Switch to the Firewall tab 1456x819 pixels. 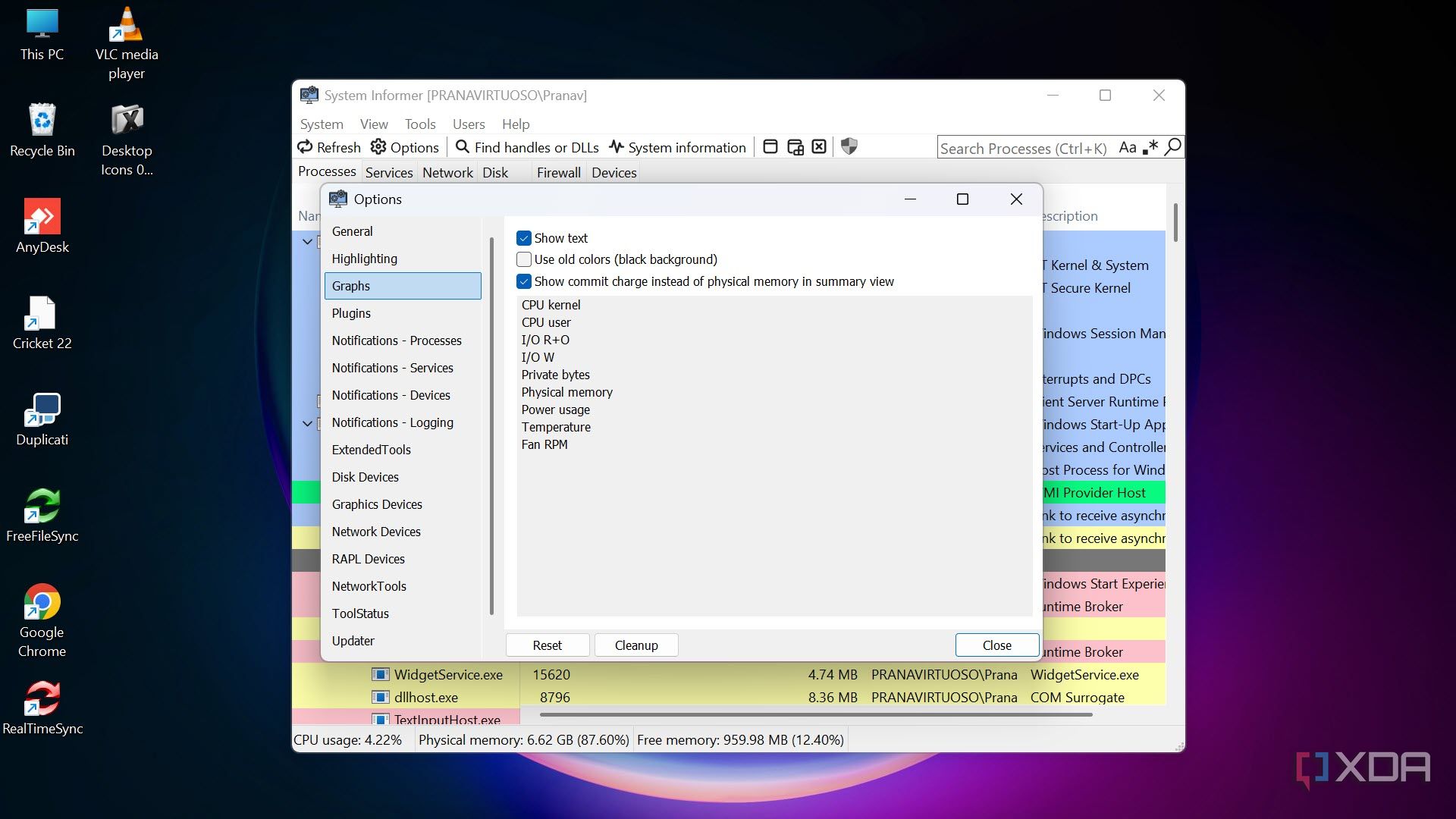click(559, 172)
